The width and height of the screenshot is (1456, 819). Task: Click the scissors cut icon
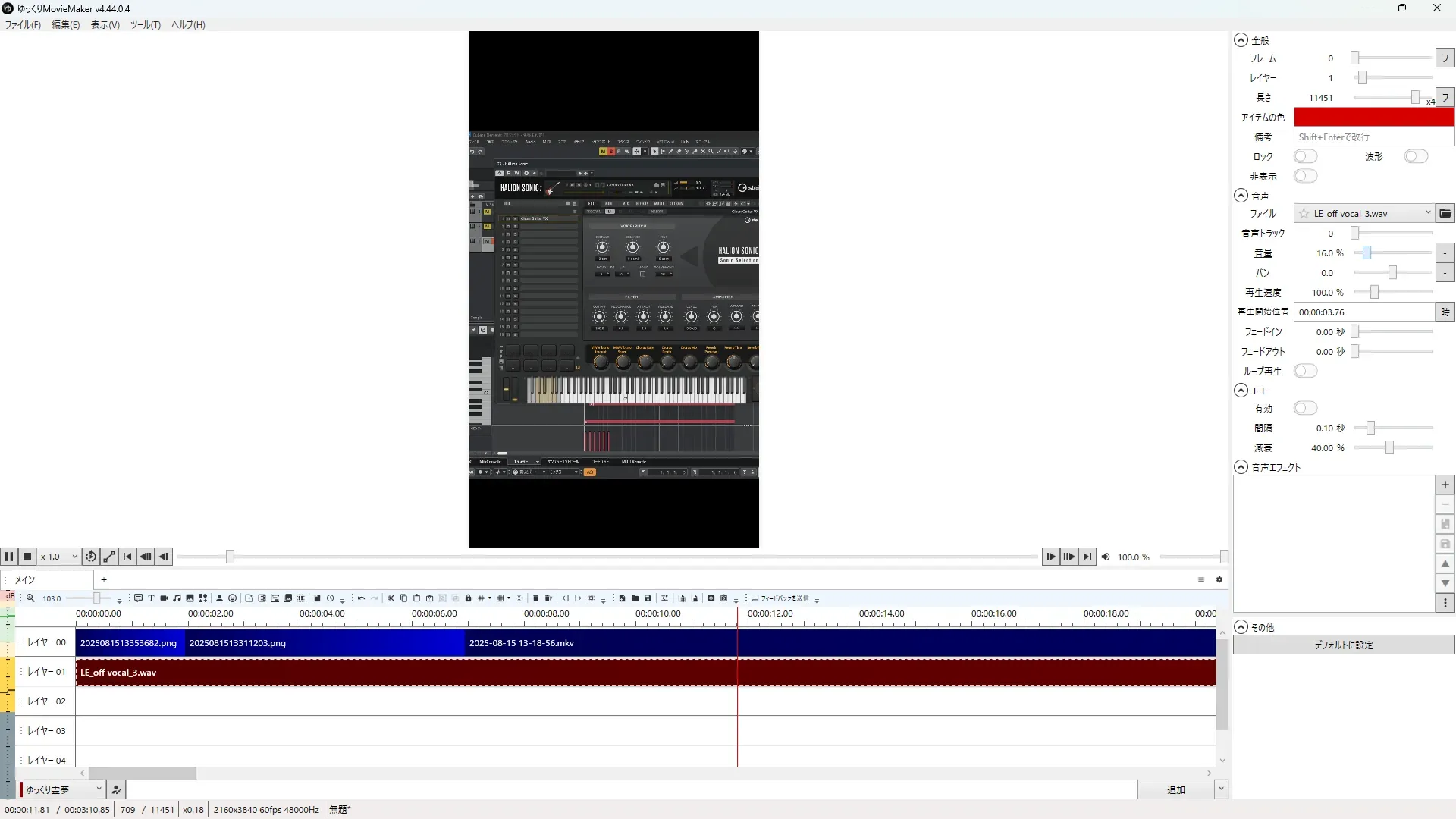[391, 598]
